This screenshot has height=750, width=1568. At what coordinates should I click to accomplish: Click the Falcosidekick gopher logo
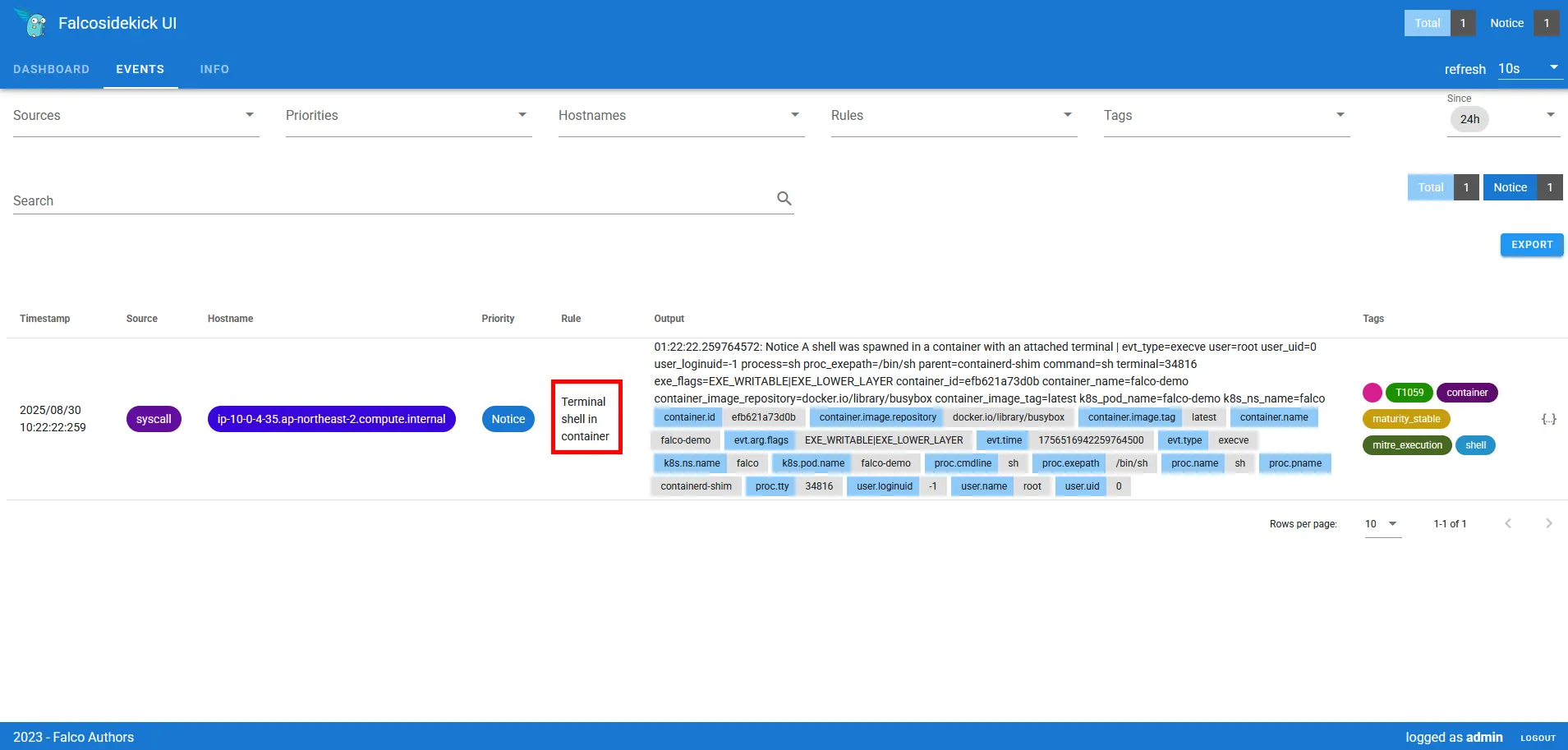click(x=31, y=23)
